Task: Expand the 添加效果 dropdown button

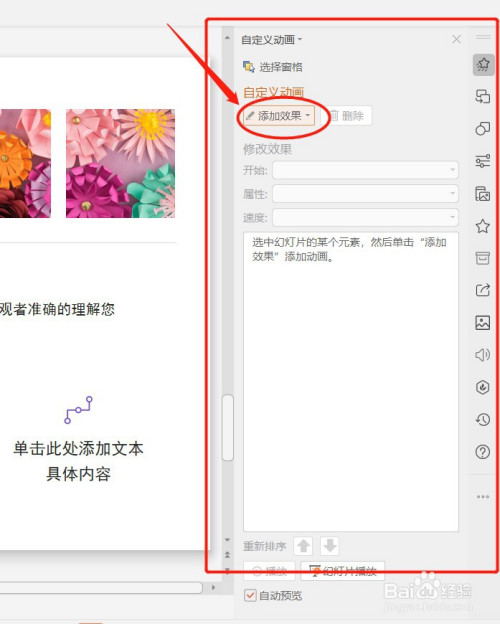Action: (279, 116)
